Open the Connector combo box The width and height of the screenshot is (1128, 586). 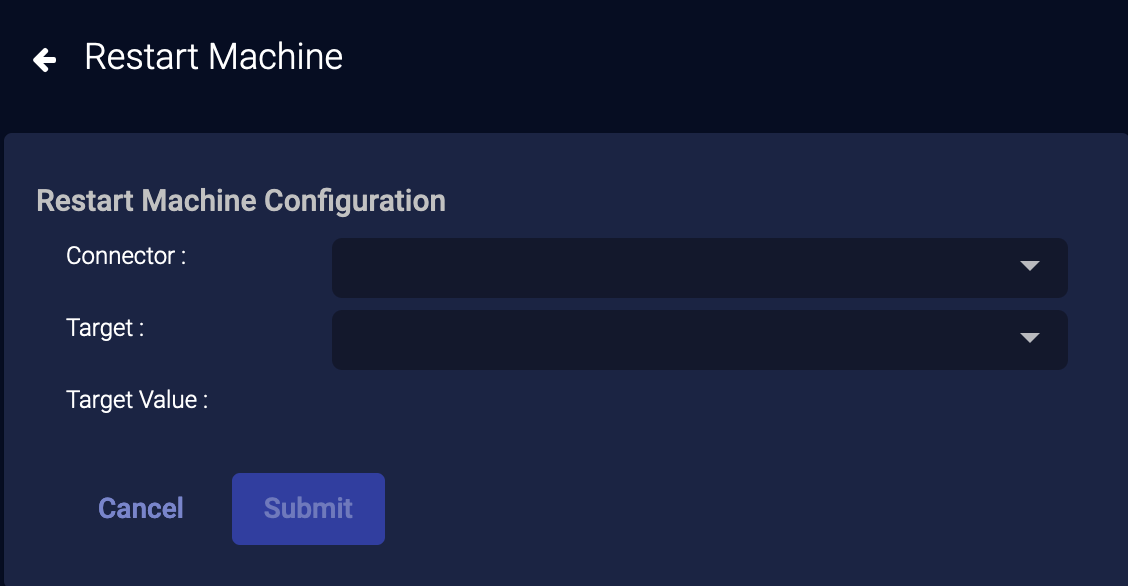pos(699,268)
